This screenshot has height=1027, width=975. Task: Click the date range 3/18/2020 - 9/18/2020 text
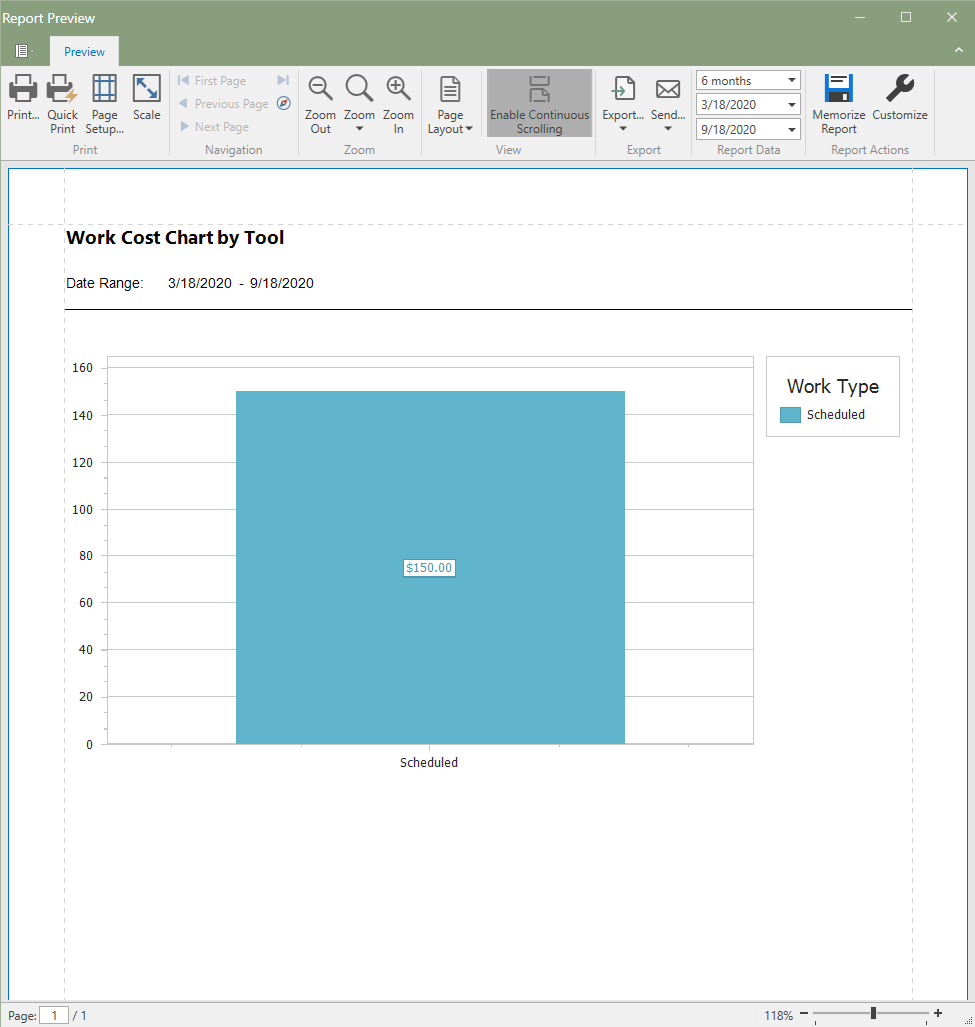[x=241, y=283]
